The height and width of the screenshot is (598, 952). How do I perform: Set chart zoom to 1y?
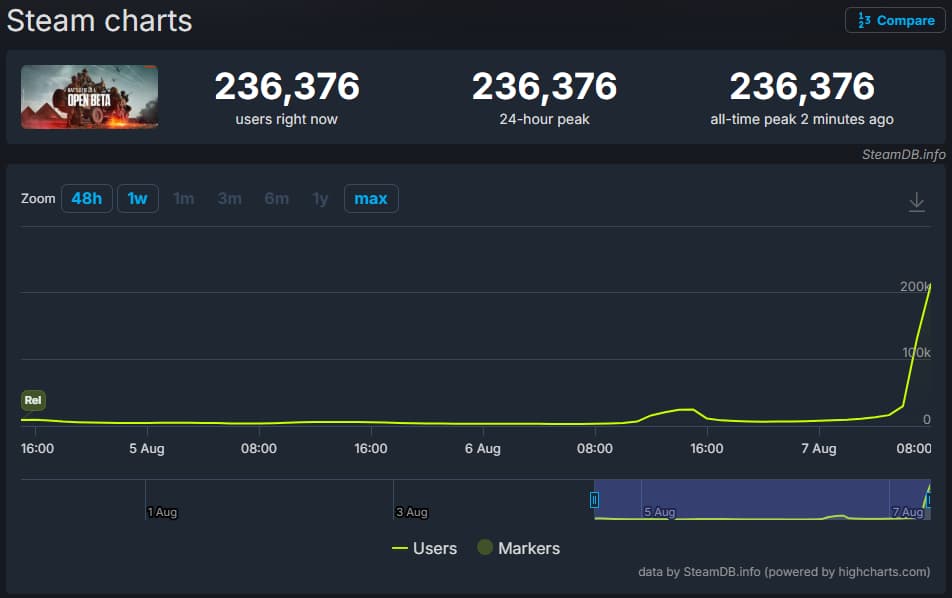coord(320,199)
